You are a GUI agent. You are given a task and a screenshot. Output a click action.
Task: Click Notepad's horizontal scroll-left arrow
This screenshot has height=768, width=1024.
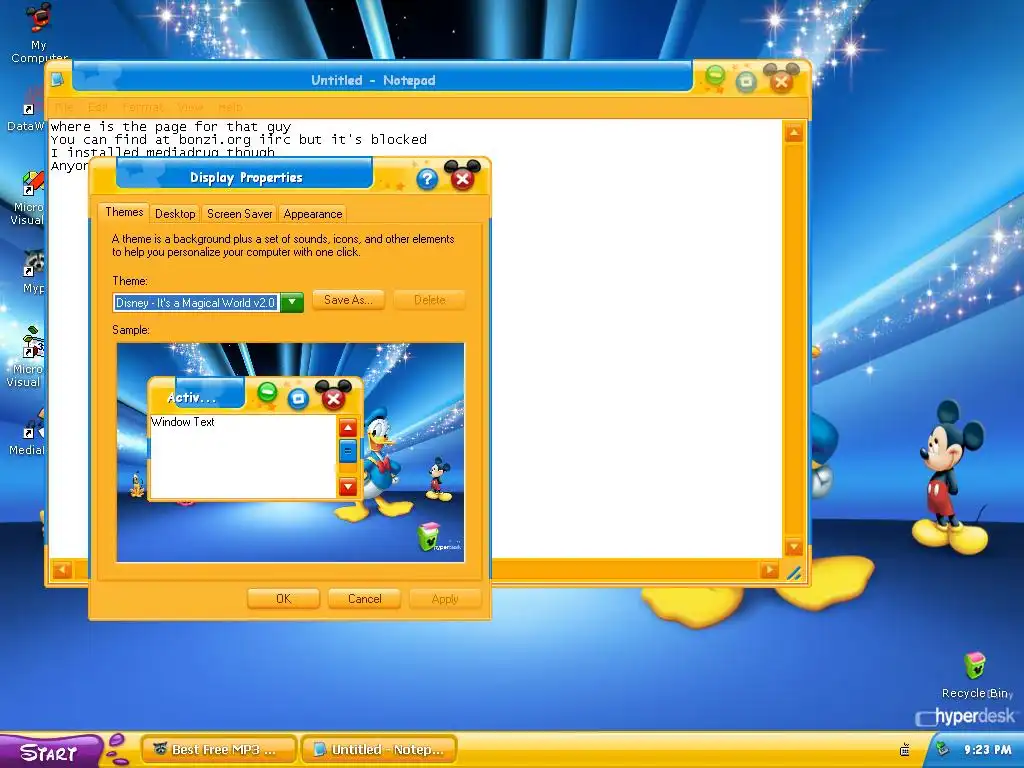(62, 569)
